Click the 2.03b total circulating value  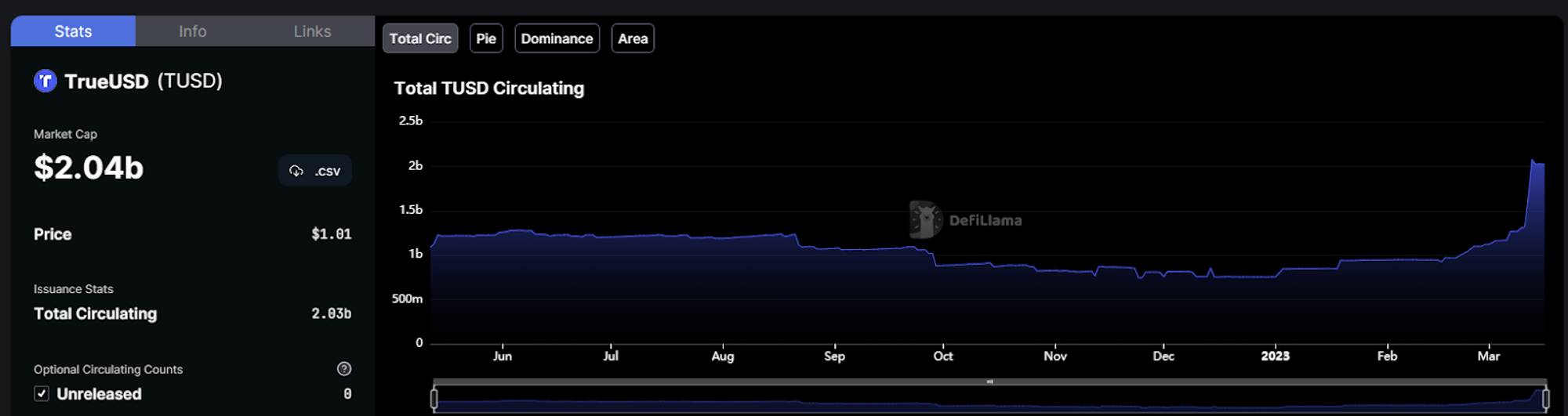coord(332,313)
